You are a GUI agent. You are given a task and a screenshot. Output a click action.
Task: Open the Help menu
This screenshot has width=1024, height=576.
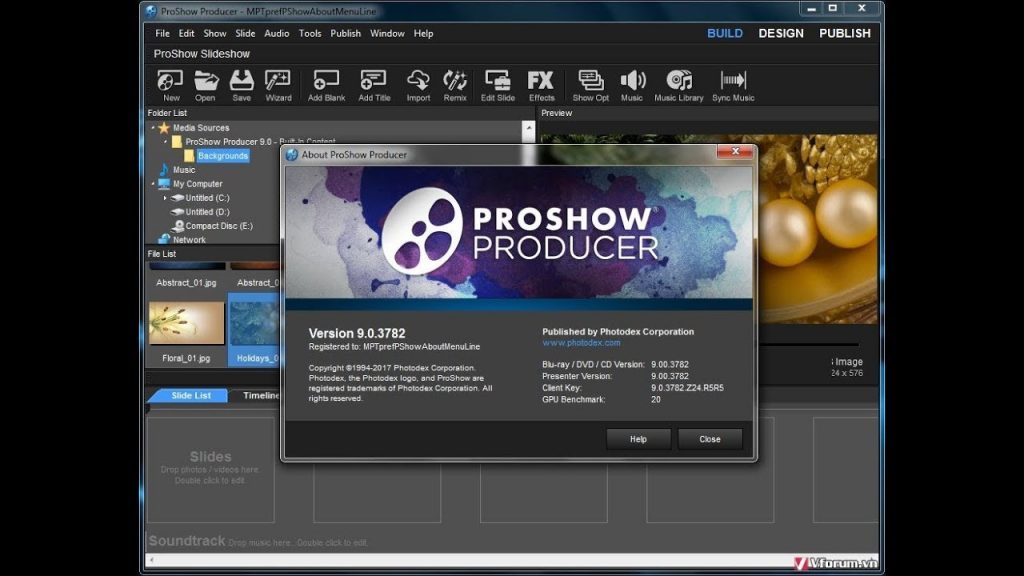tap(423, 33)
